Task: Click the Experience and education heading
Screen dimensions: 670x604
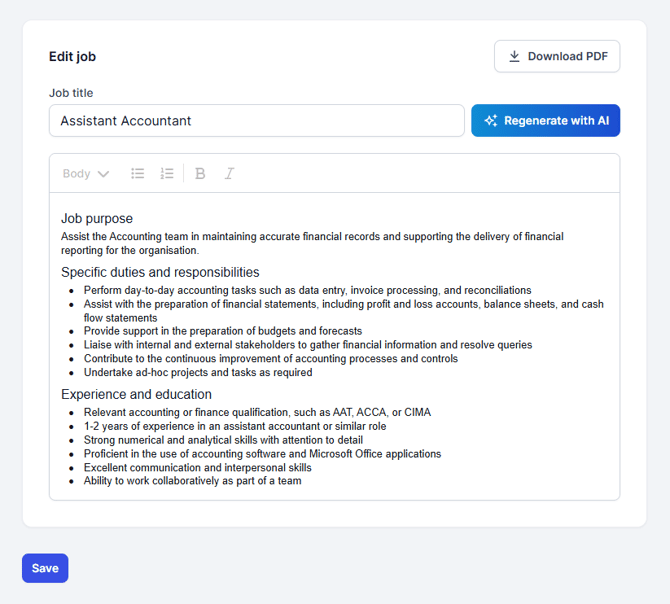Action: 136,394
